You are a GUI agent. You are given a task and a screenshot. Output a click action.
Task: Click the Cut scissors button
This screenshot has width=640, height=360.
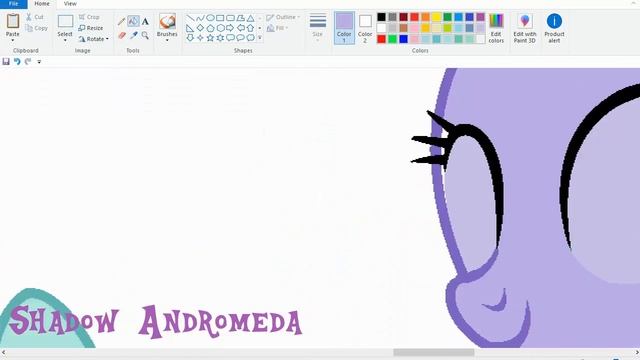pyautogui.click(x=35, y=17)
